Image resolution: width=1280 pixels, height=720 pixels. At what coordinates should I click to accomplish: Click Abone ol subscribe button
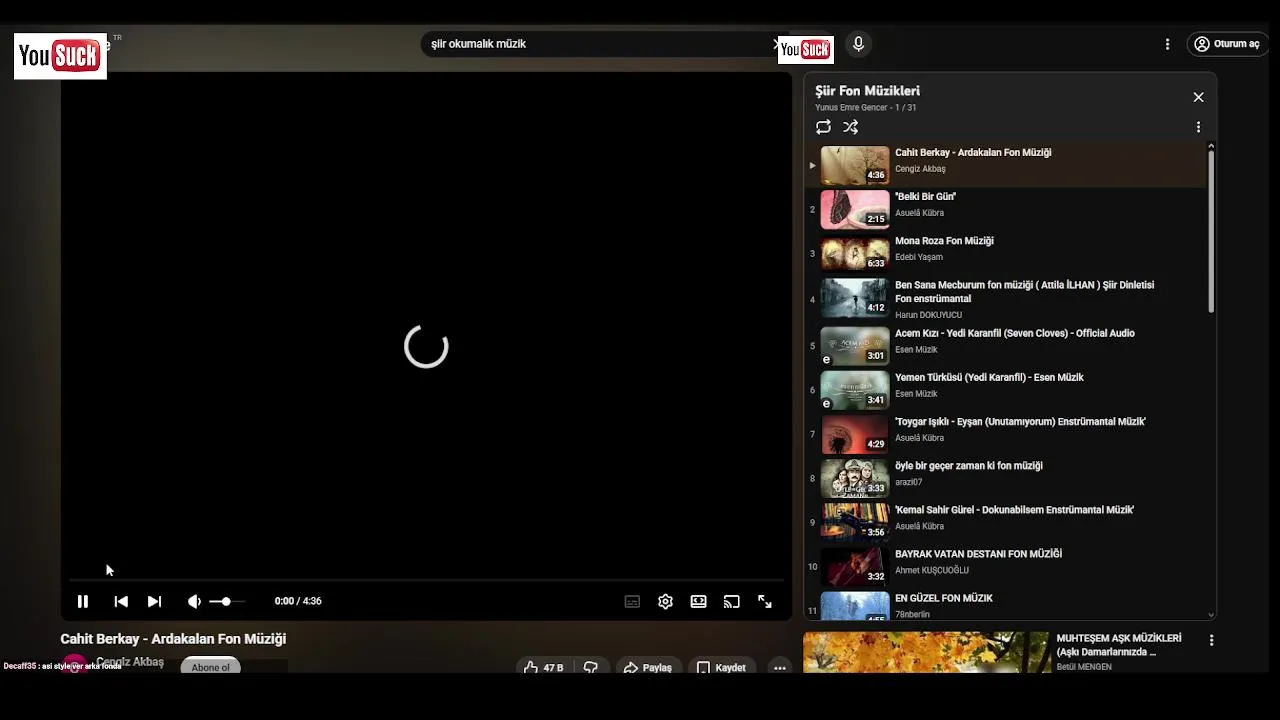211,666
